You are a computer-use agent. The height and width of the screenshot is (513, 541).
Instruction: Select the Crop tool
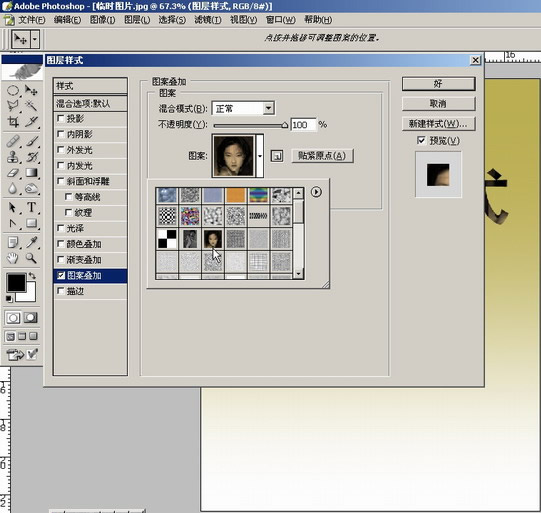(x=13, y=121)
